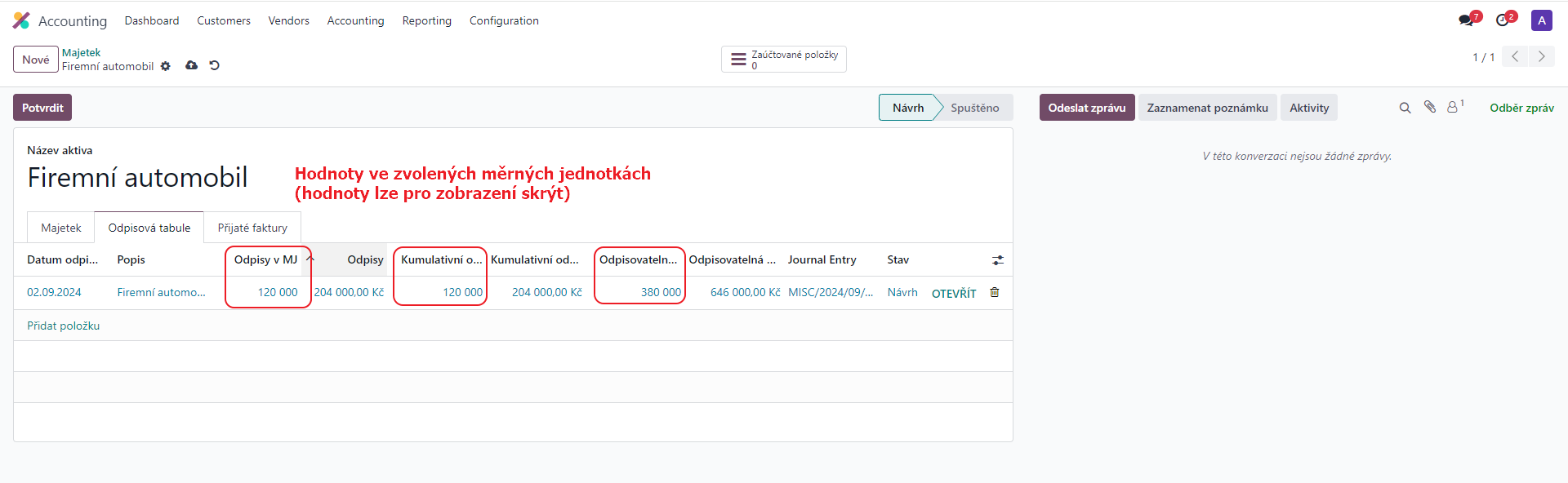Click the Nové button

(x=36, y=60)
